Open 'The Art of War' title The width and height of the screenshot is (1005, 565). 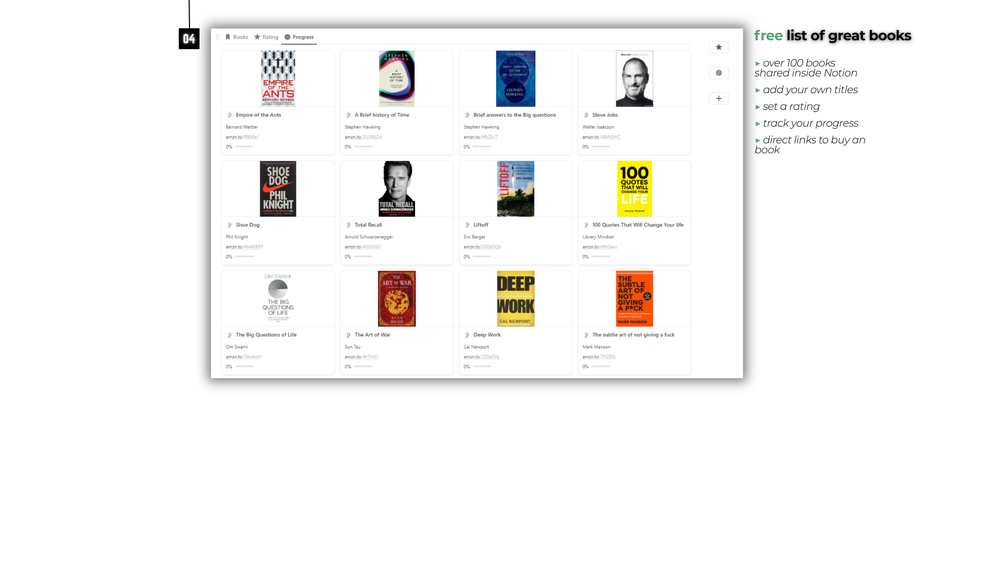click(372, 335)
